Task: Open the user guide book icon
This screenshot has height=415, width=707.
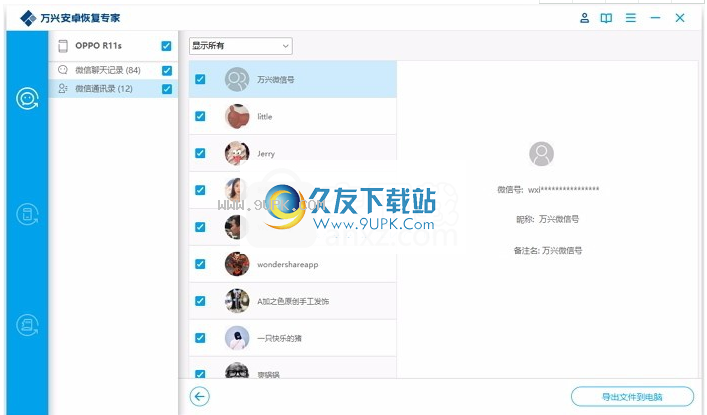Action: [606, 18]
